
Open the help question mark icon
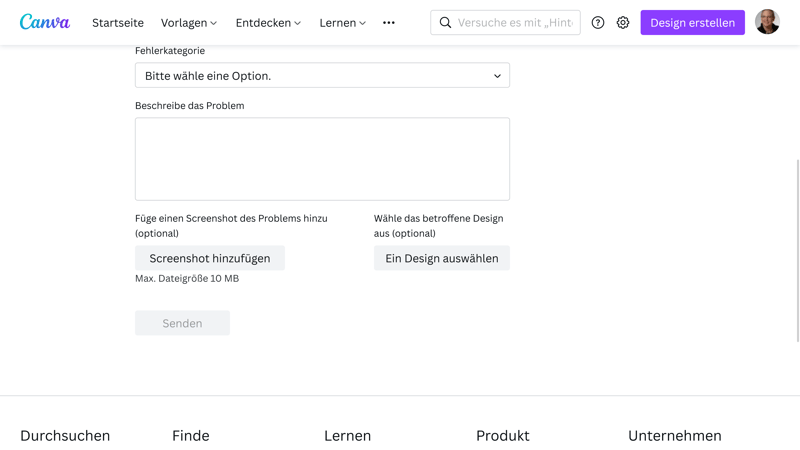click(x=598, y=22)
